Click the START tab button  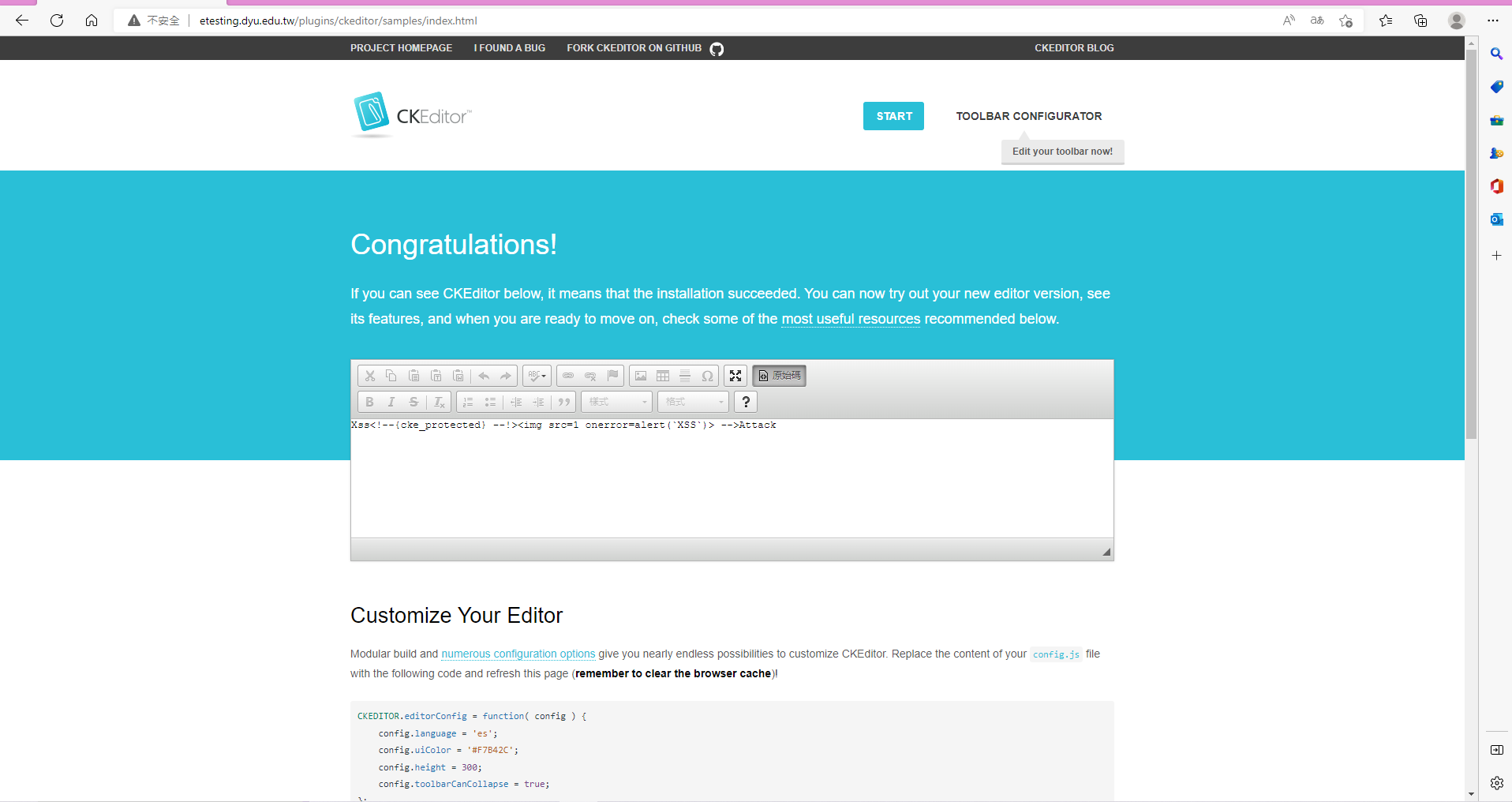click(x=893, y=116)
